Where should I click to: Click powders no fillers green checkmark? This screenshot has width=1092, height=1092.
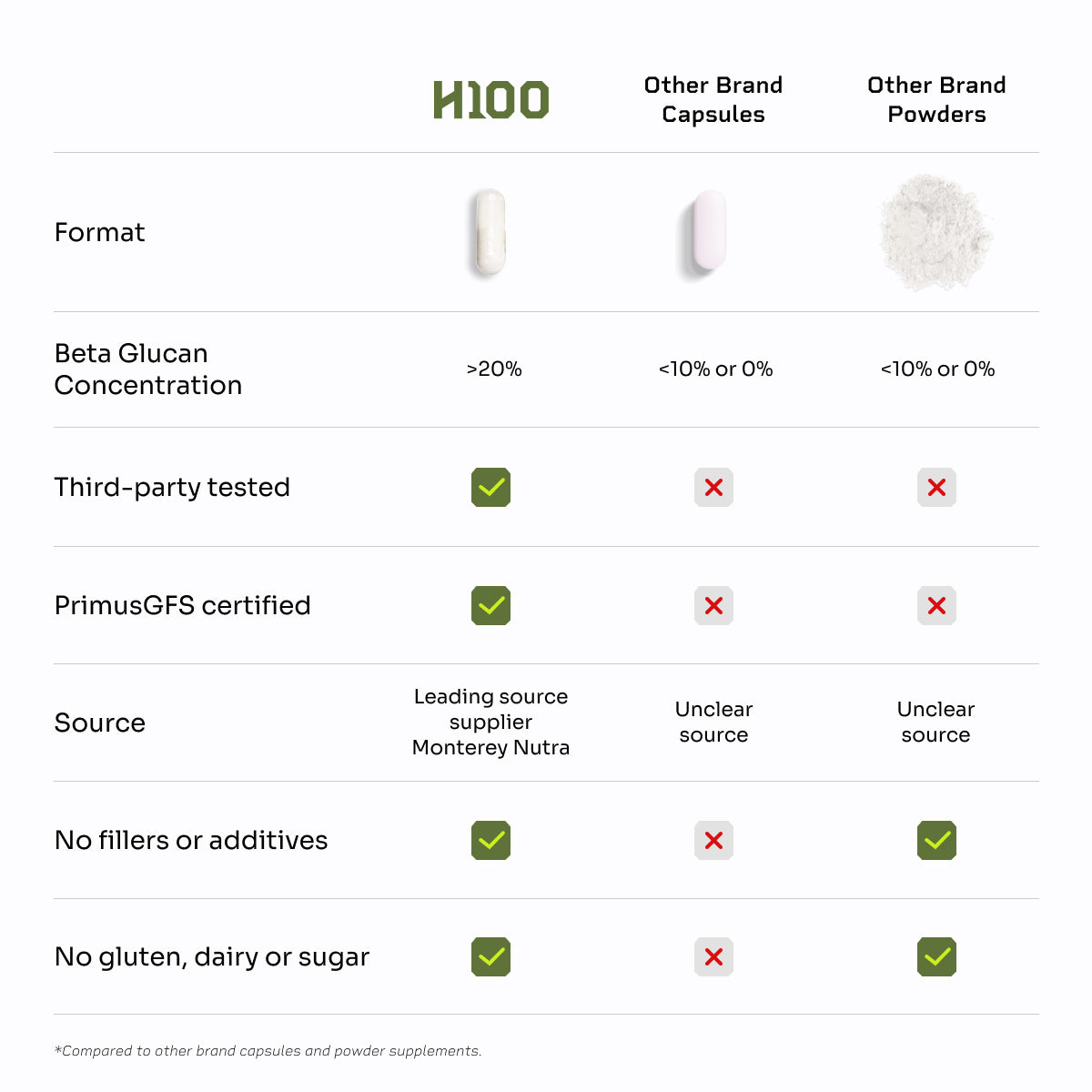tap(936, 840)
